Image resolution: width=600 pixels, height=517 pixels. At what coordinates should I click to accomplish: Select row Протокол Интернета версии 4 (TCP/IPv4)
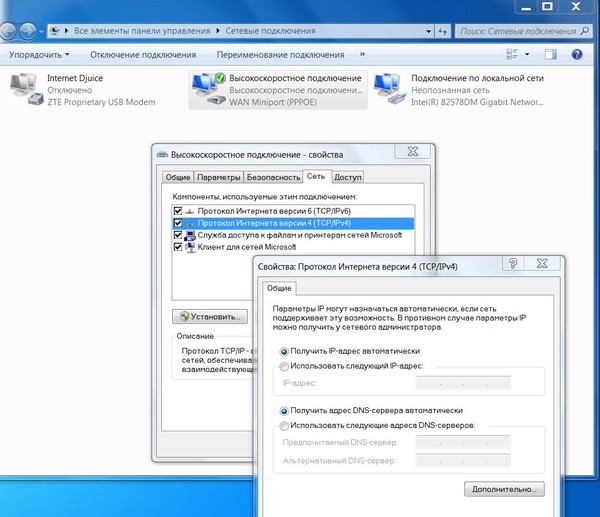coord(293,223)
